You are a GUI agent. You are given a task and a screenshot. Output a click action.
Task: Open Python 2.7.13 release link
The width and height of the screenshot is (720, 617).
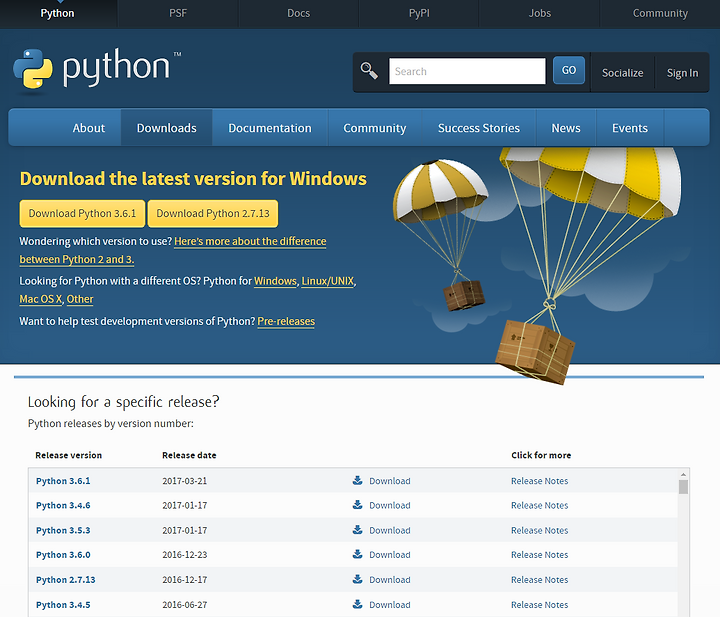(x=66, y=579)
